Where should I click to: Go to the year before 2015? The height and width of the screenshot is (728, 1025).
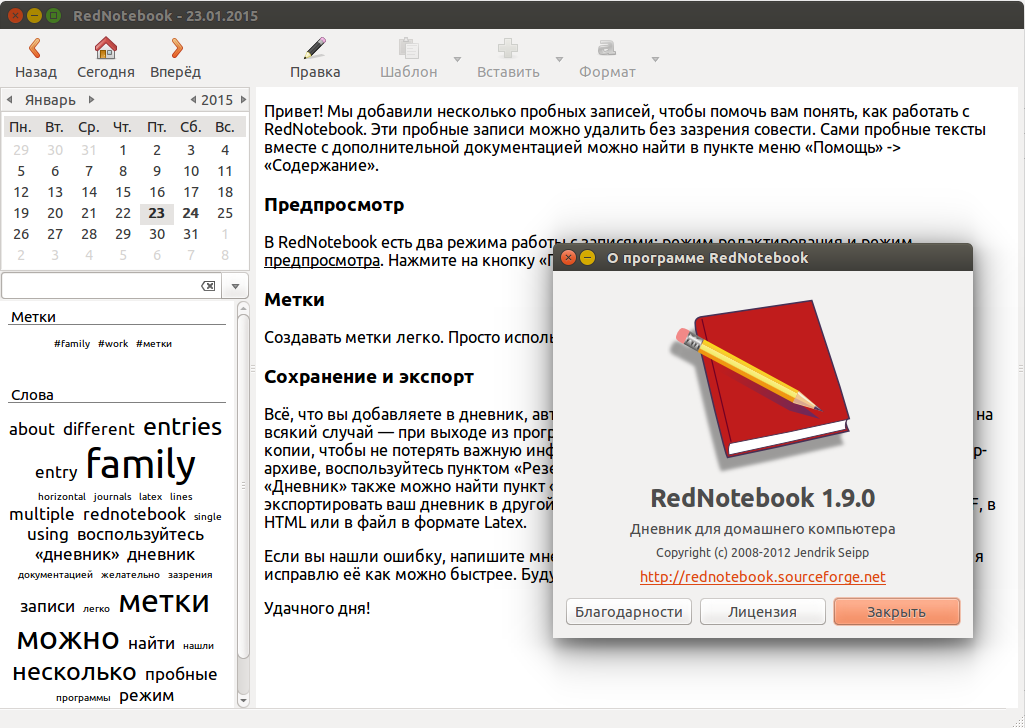(193, 100)
